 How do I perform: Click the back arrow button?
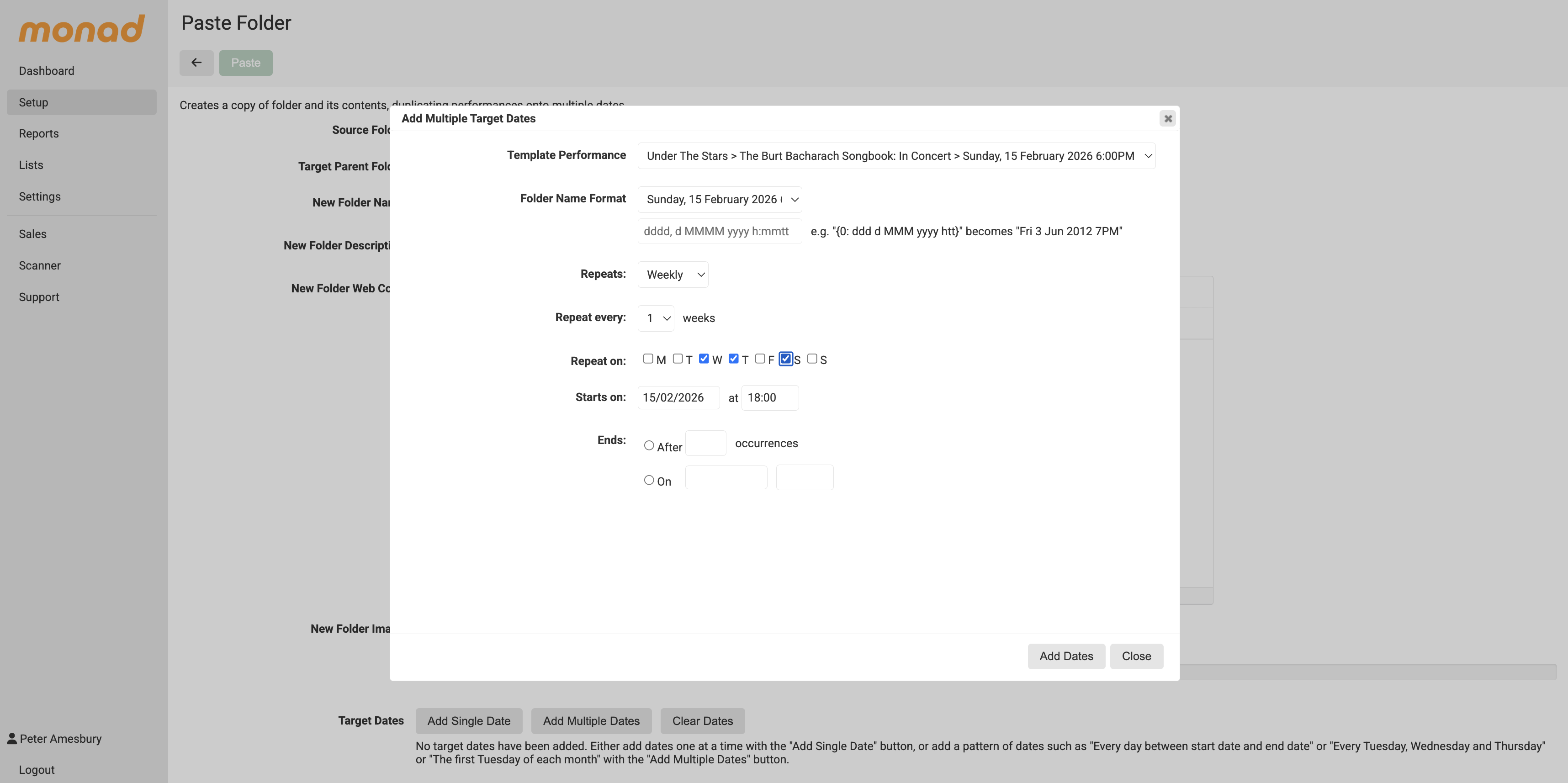pos(196,63)
